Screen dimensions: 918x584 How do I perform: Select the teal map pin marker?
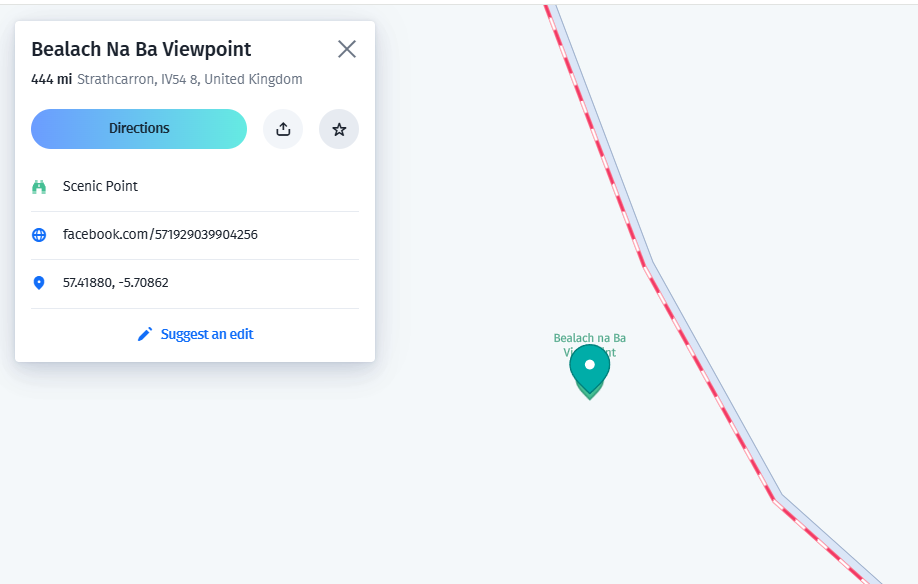pyautogui.click(x=590, y=369)
